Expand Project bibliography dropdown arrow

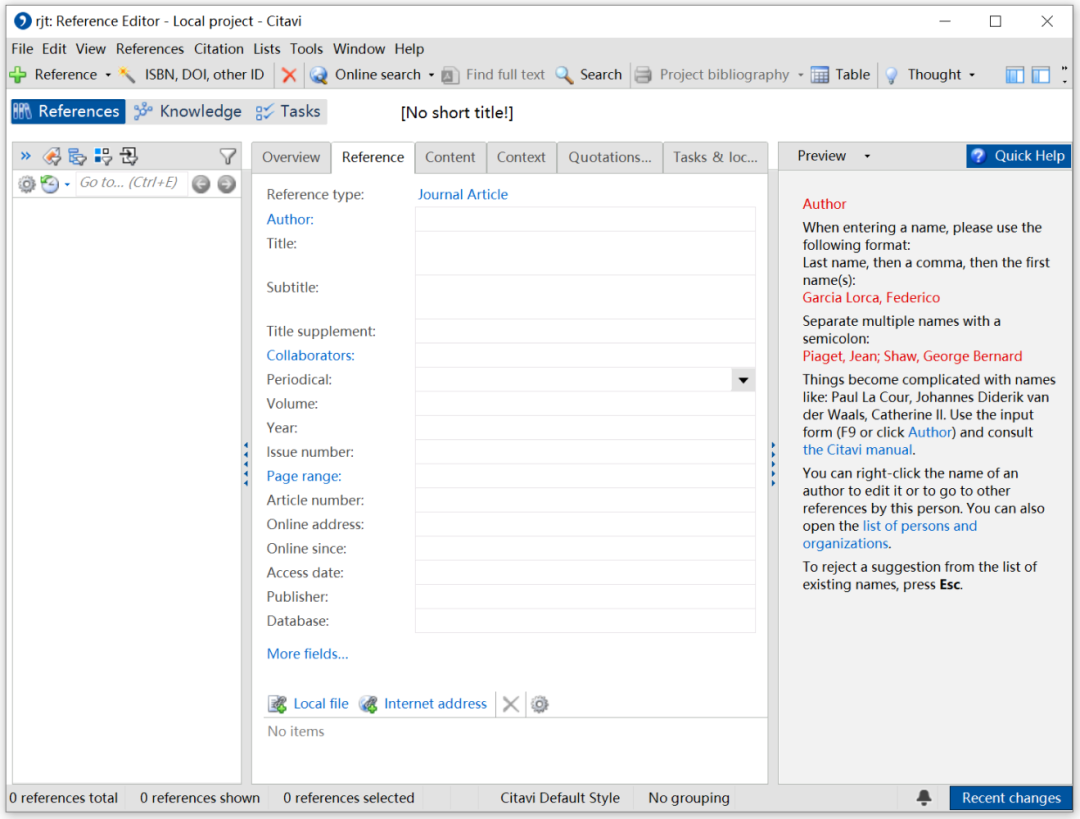[800, 75]
